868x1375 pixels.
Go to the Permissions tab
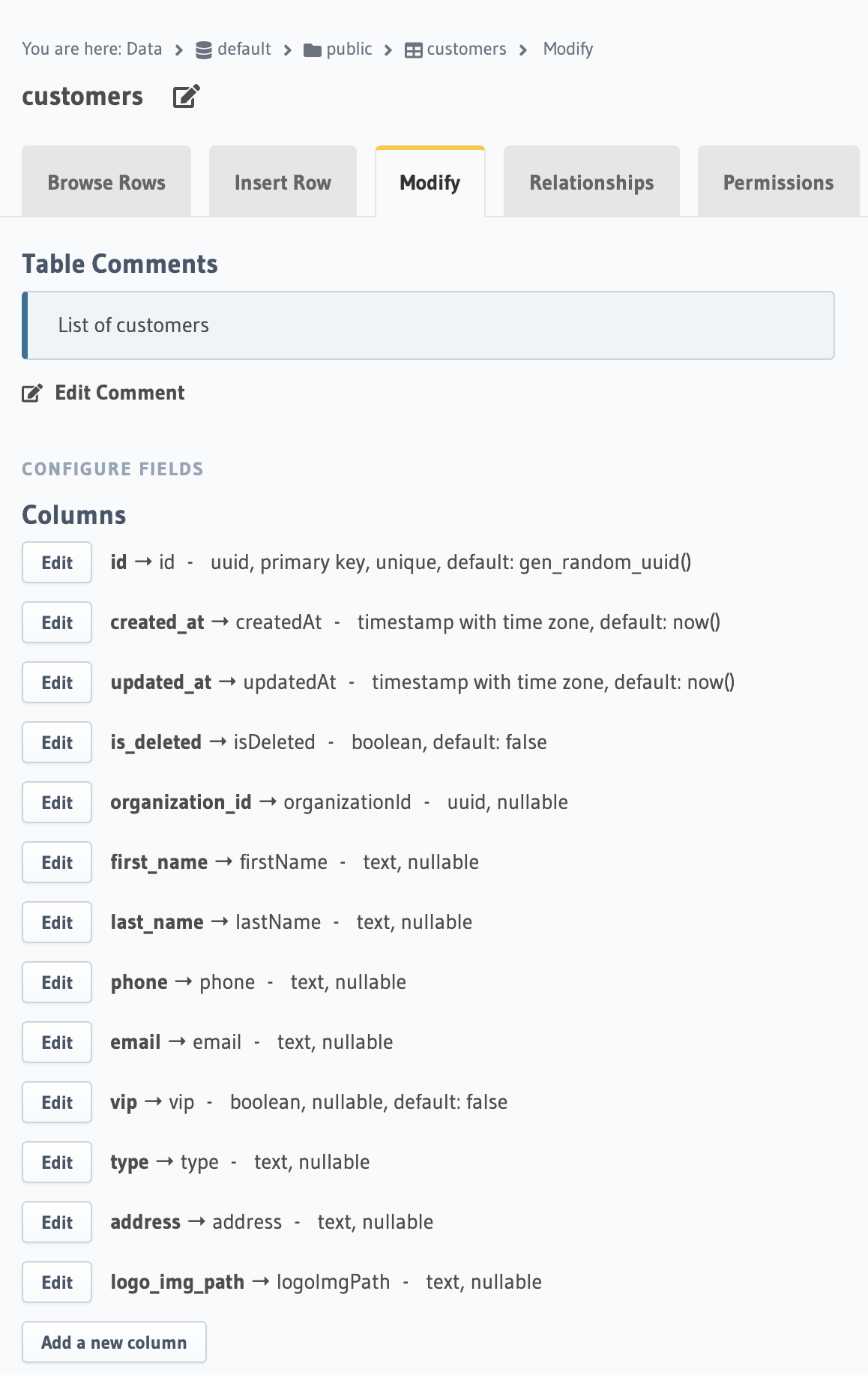778,182
